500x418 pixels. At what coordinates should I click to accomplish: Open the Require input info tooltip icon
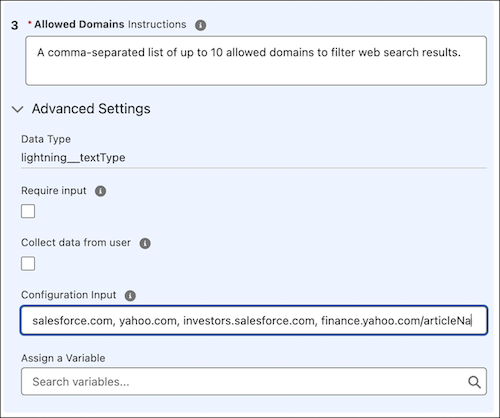pyautogui.click(x=100, y=191)
